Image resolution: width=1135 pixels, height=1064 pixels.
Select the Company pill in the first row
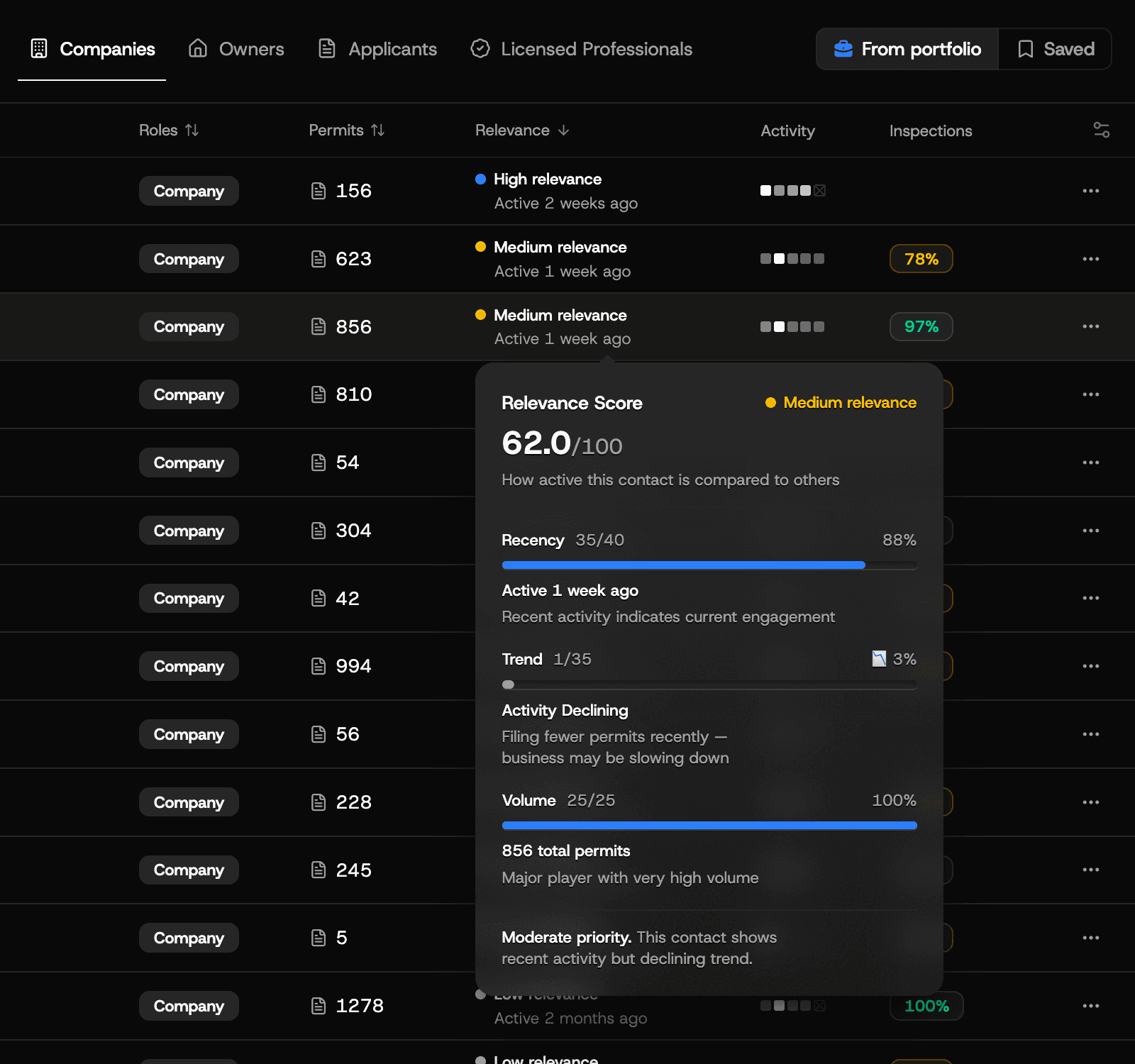[188, 190]
